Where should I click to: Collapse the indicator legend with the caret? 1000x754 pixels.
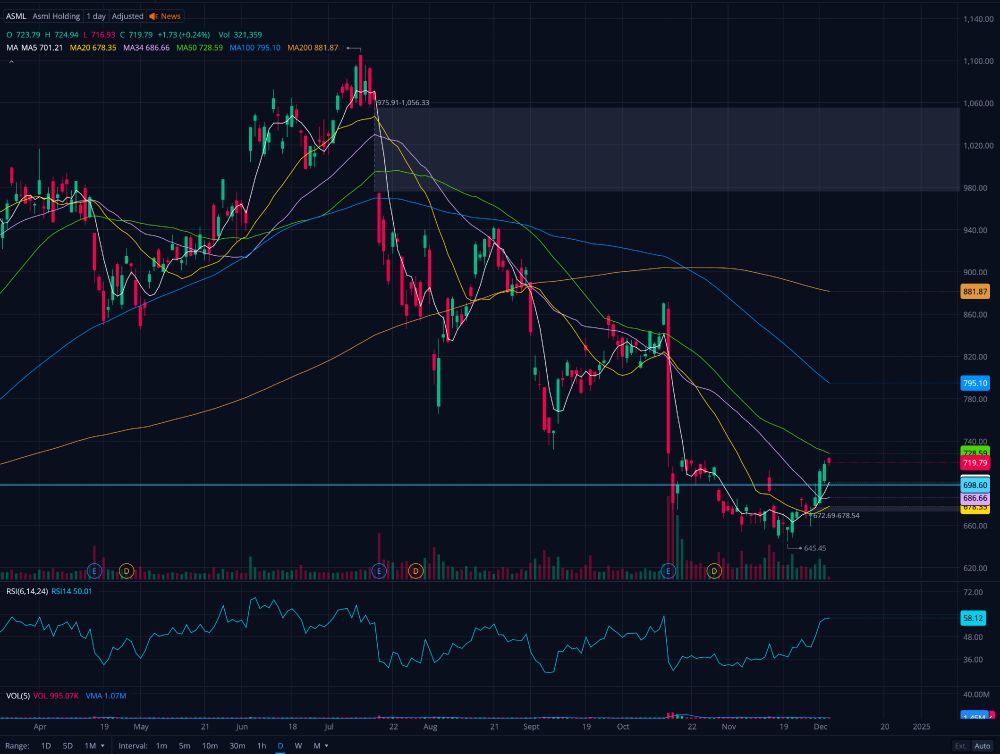11,62
